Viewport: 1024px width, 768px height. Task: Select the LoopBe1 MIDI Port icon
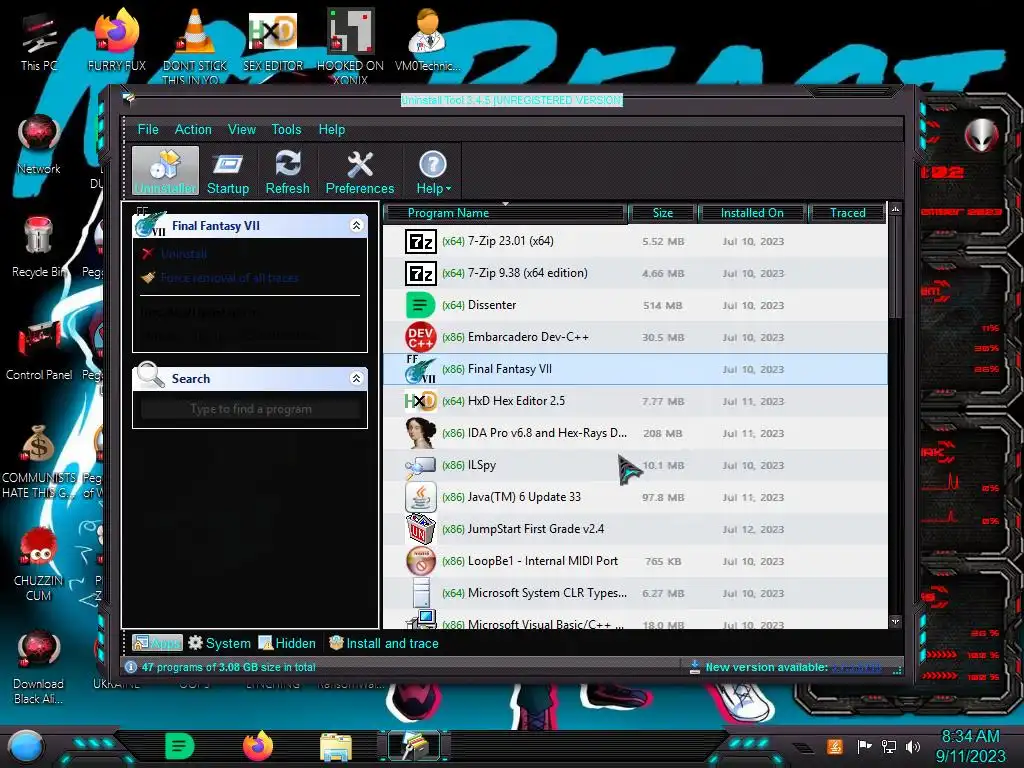(x=421, y=561)
